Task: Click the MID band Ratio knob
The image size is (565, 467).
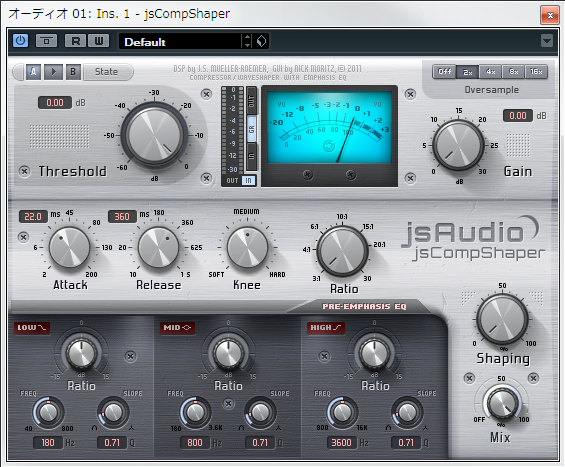Action: 228,352
